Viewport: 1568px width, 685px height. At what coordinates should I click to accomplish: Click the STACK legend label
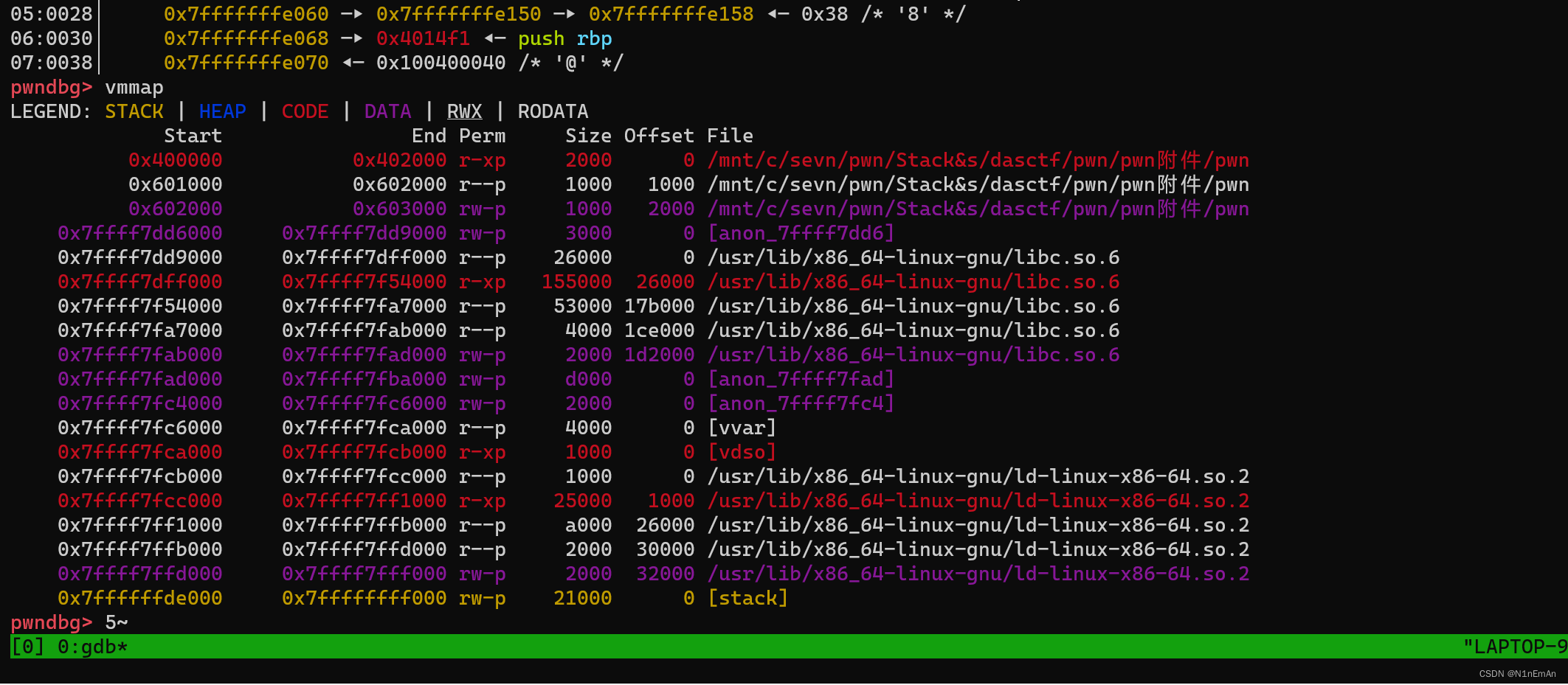coord(134,111)
